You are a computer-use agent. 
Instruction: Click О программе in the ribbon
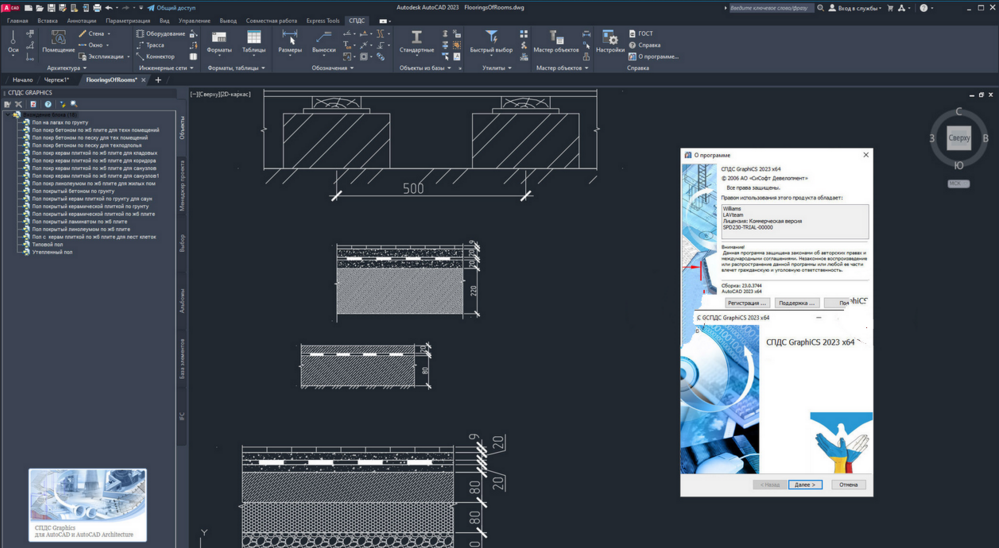tap(654, 56)
